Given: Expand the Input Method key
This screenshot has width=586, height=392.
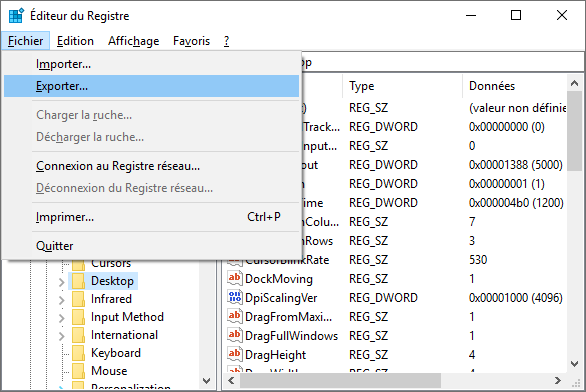Looking at the screenshot, I should click(62, 318).
